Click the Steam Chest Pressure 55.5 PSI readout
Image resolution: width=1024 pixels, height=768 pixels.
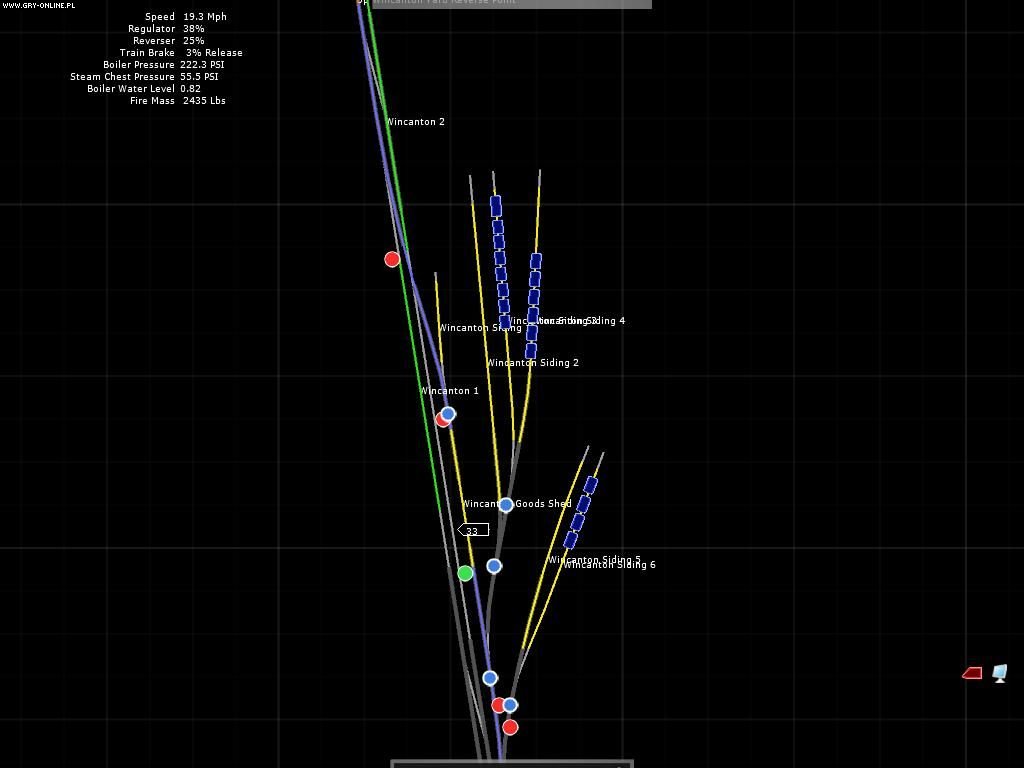click(x=144, y=76)
